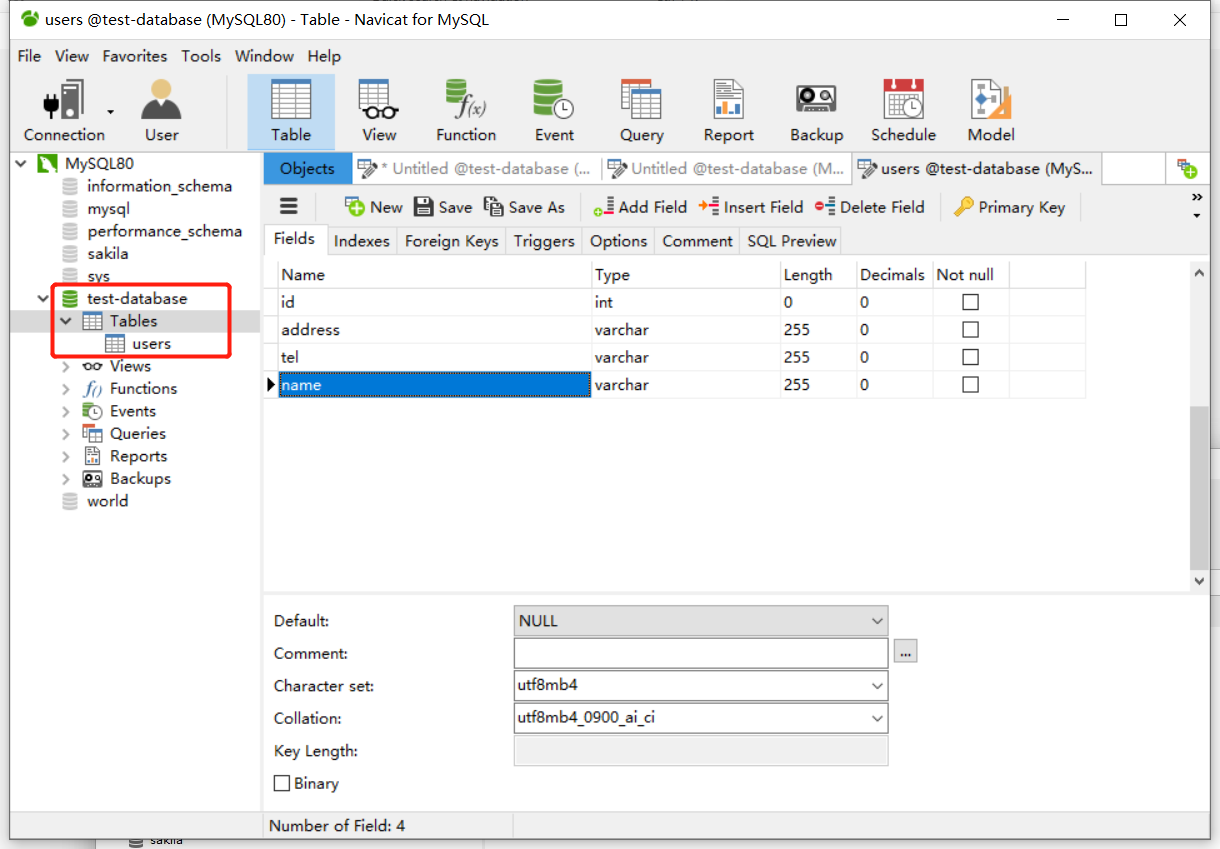Open the Backup tool
Viewport: 1220px width, 849px height.
(816, 111)
